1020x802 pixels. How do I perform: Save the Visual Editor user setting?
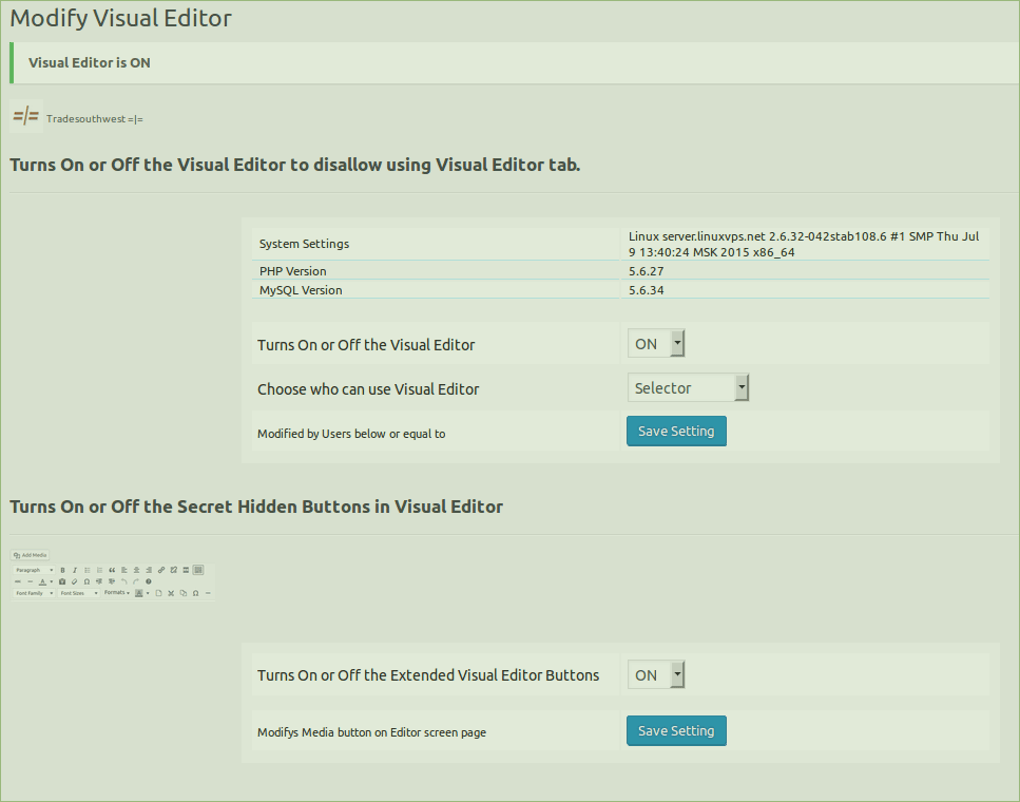pos(676,430)
